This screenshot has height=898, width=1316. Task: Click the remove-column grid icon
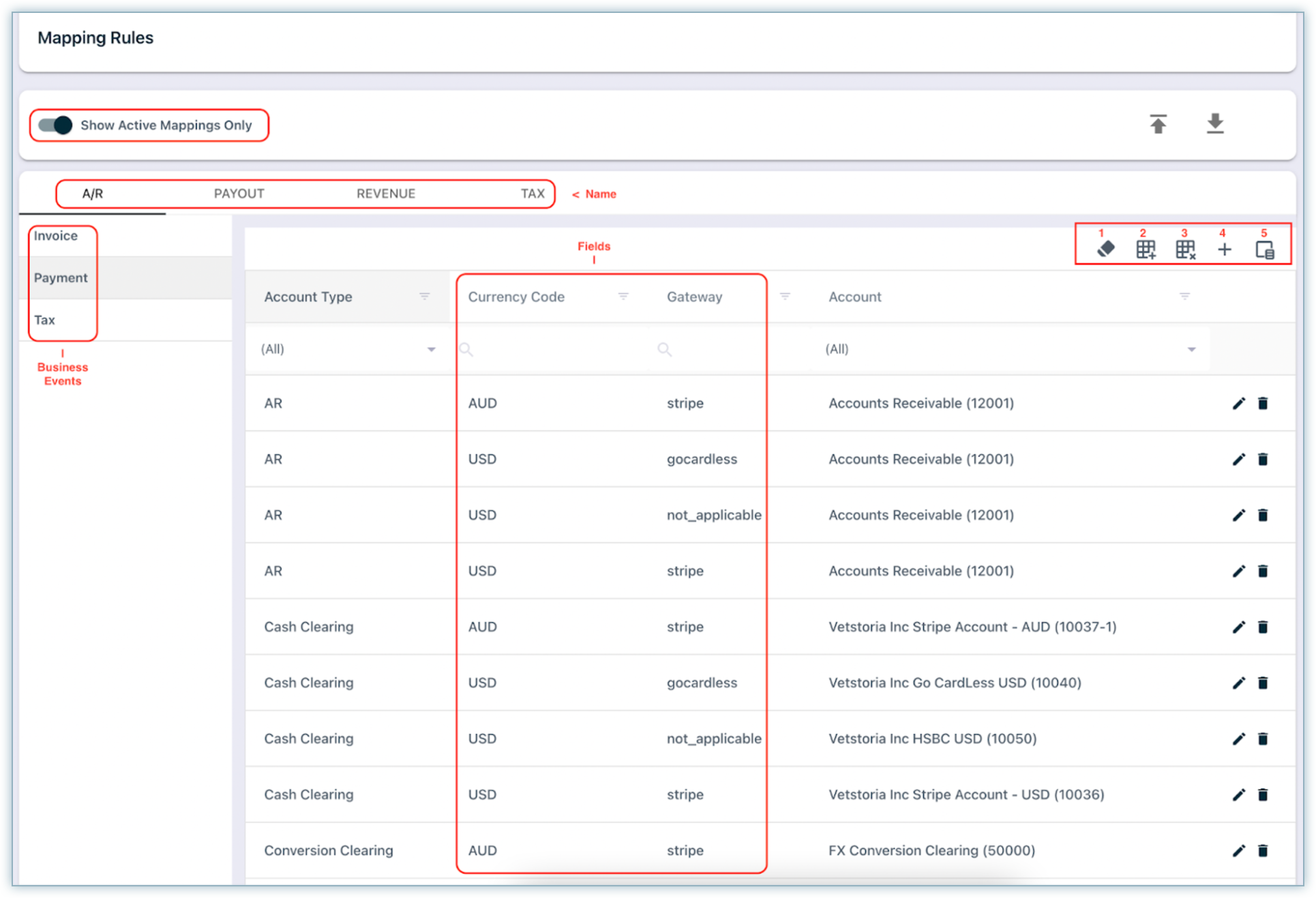pos(1185,250)
